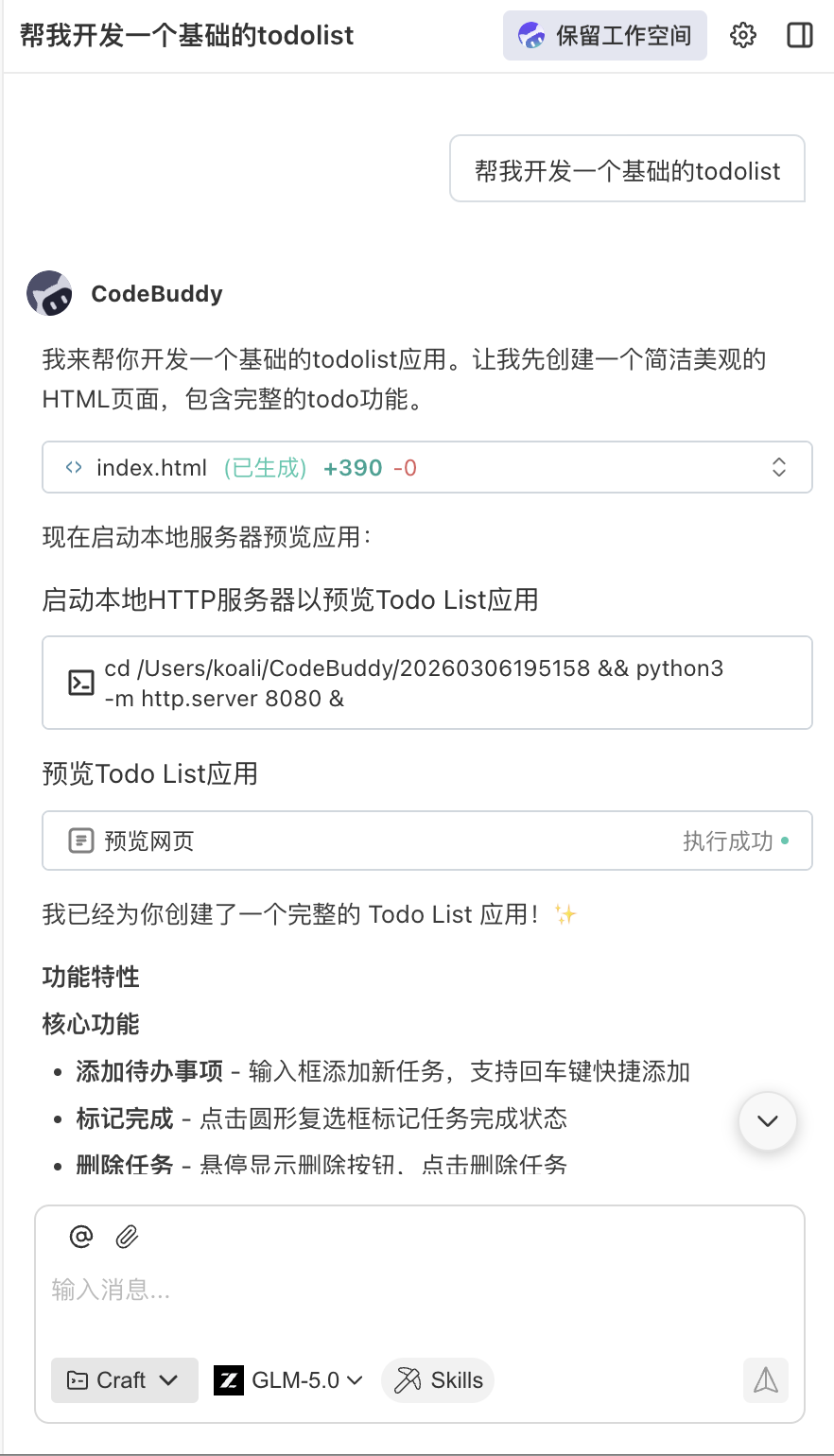This screenshot has width=834, height=1456.
Task: Open the split-panel layout icon in the top bar
Action: (x=799, y=35)
